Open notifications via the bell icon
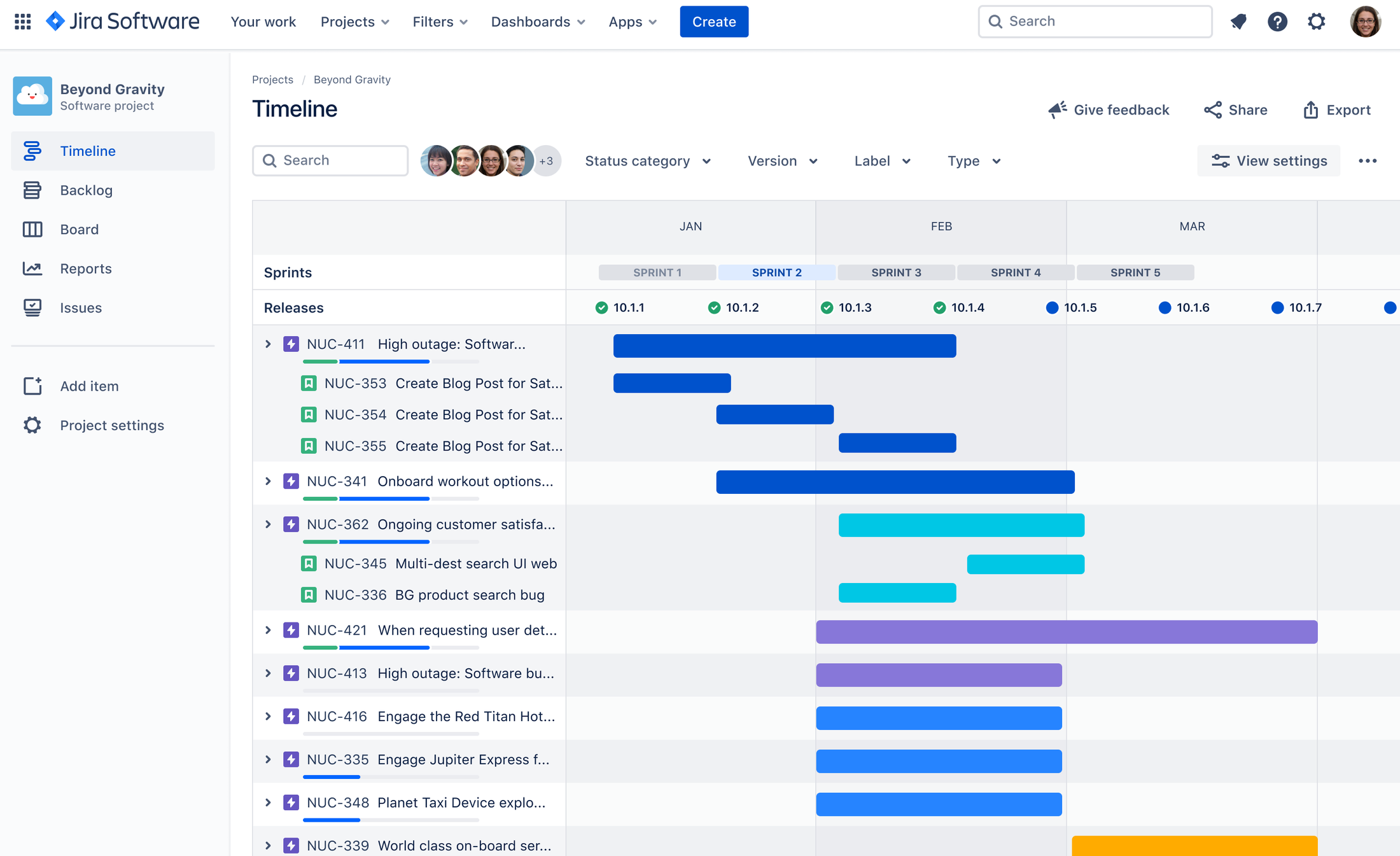The height and width of the screenshot is (856, 1400). click(x=1238, y=21)
